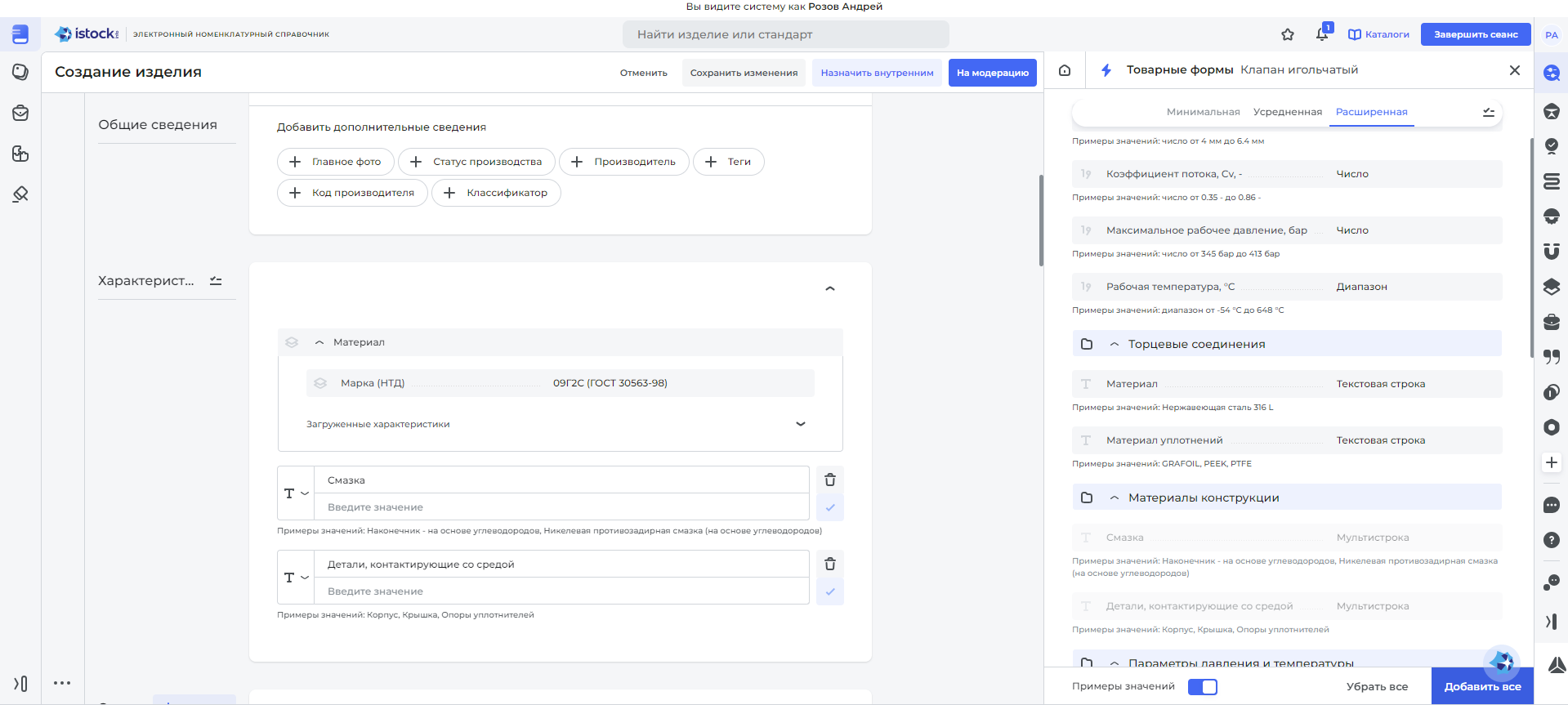Click the search field for изделие
This screenshot has width=1568, height=705.
pos(785,34)
